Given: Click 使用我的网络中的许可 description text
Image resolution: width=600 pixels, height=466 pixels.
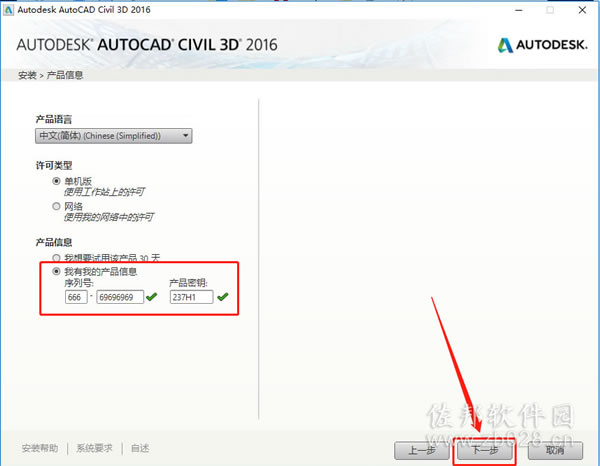Looking at the screenshot, I should (x=109, y=217).
